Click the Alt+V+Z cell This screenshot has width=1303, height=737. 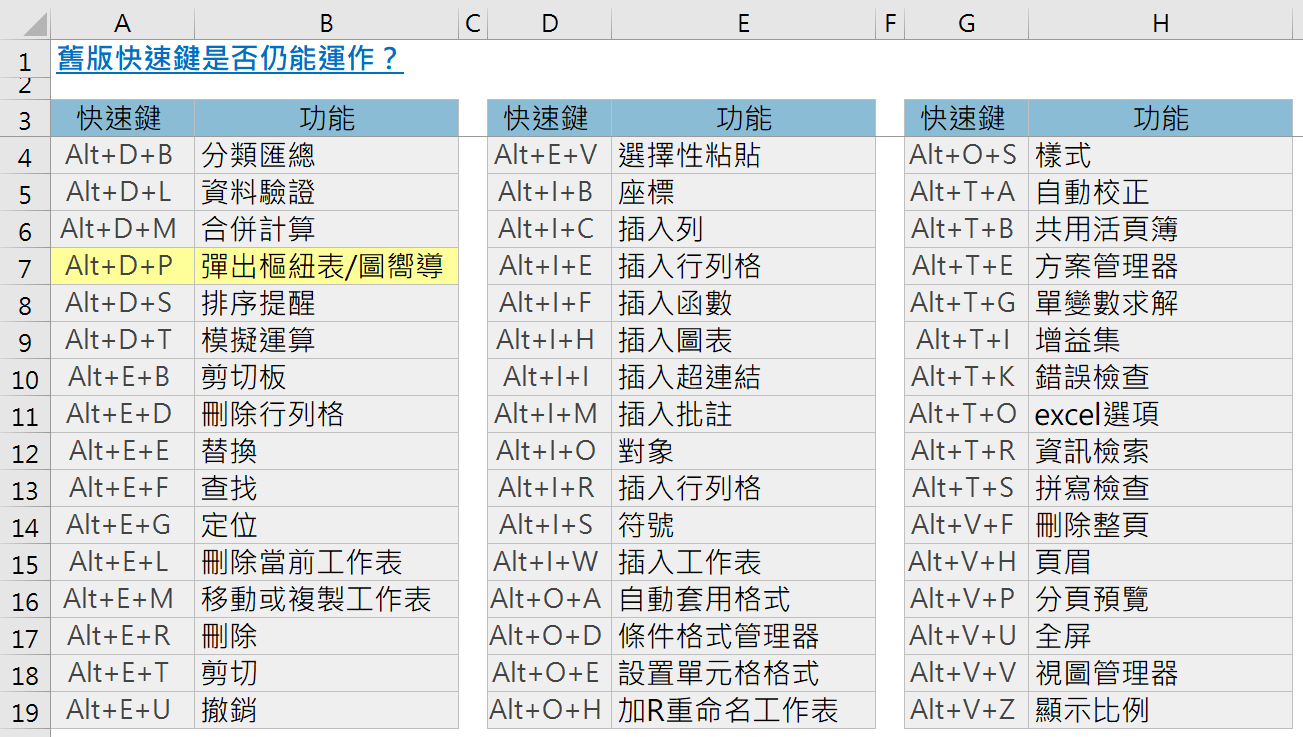(x=966, y=710)
